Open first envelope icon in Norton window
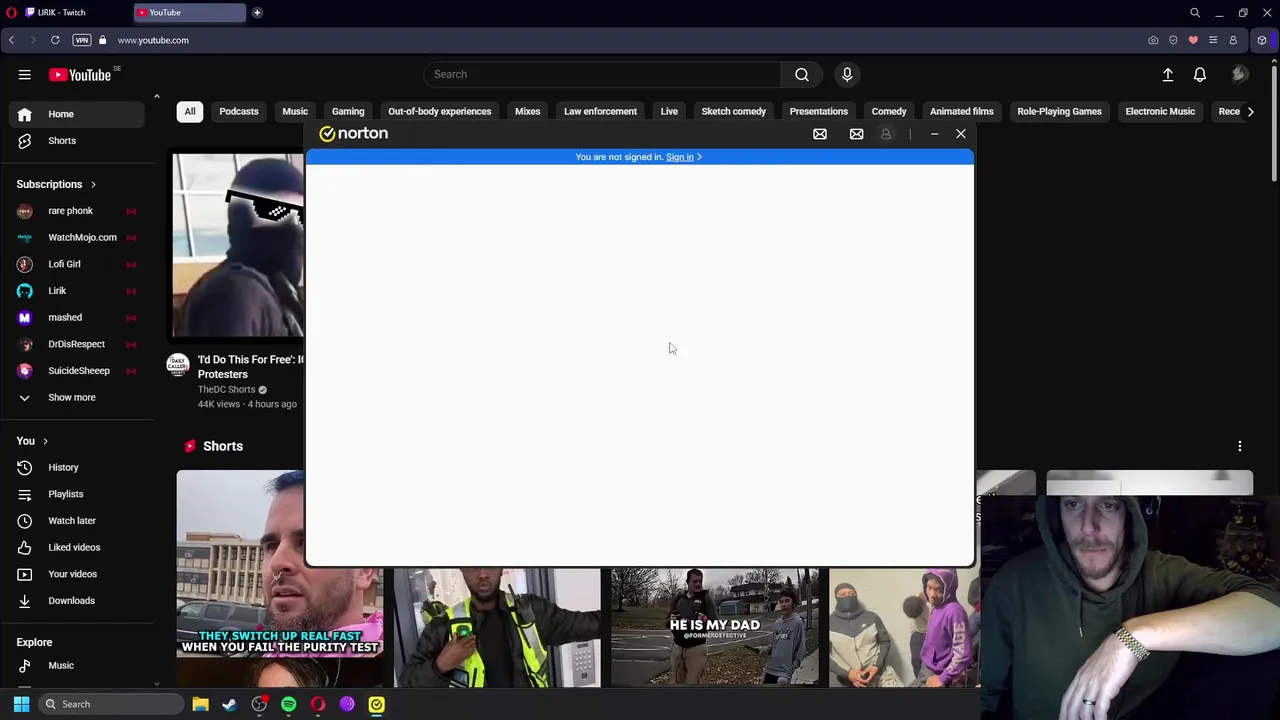This screenshot has width=1280, height=720. point(820,134)
